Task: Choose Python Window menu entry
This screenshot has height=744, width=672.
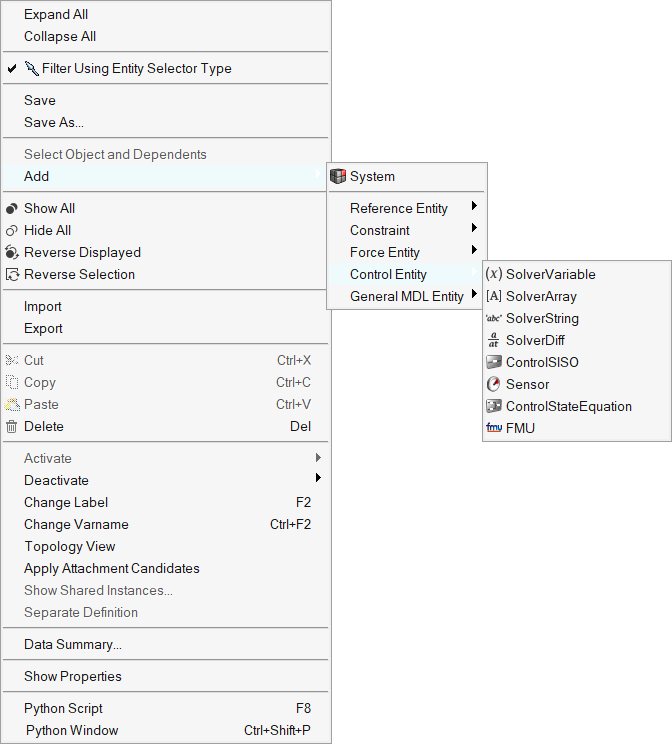Action: coord(72,730)
